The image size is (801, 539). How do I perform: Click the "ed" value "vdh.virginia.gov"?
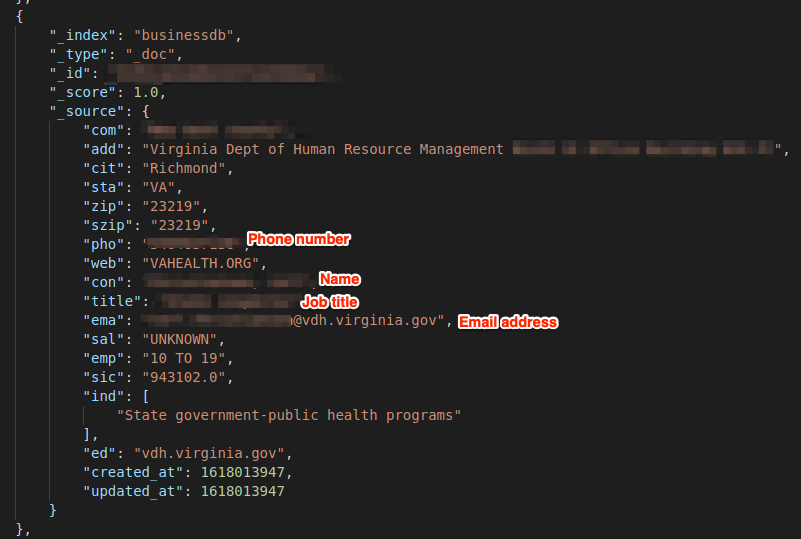point(209,453)
